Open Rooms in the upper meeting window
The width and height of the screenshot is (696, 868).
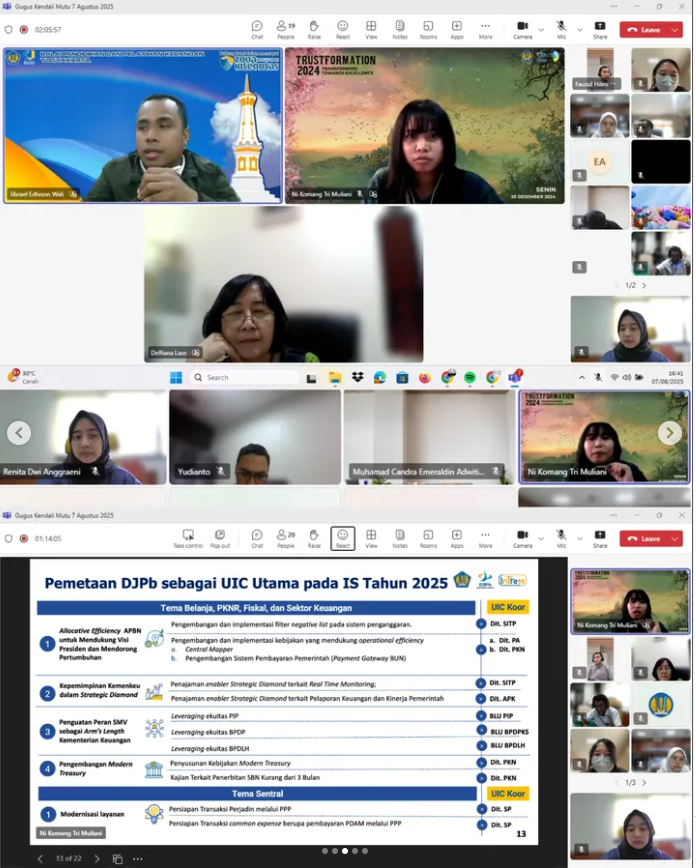428,30
